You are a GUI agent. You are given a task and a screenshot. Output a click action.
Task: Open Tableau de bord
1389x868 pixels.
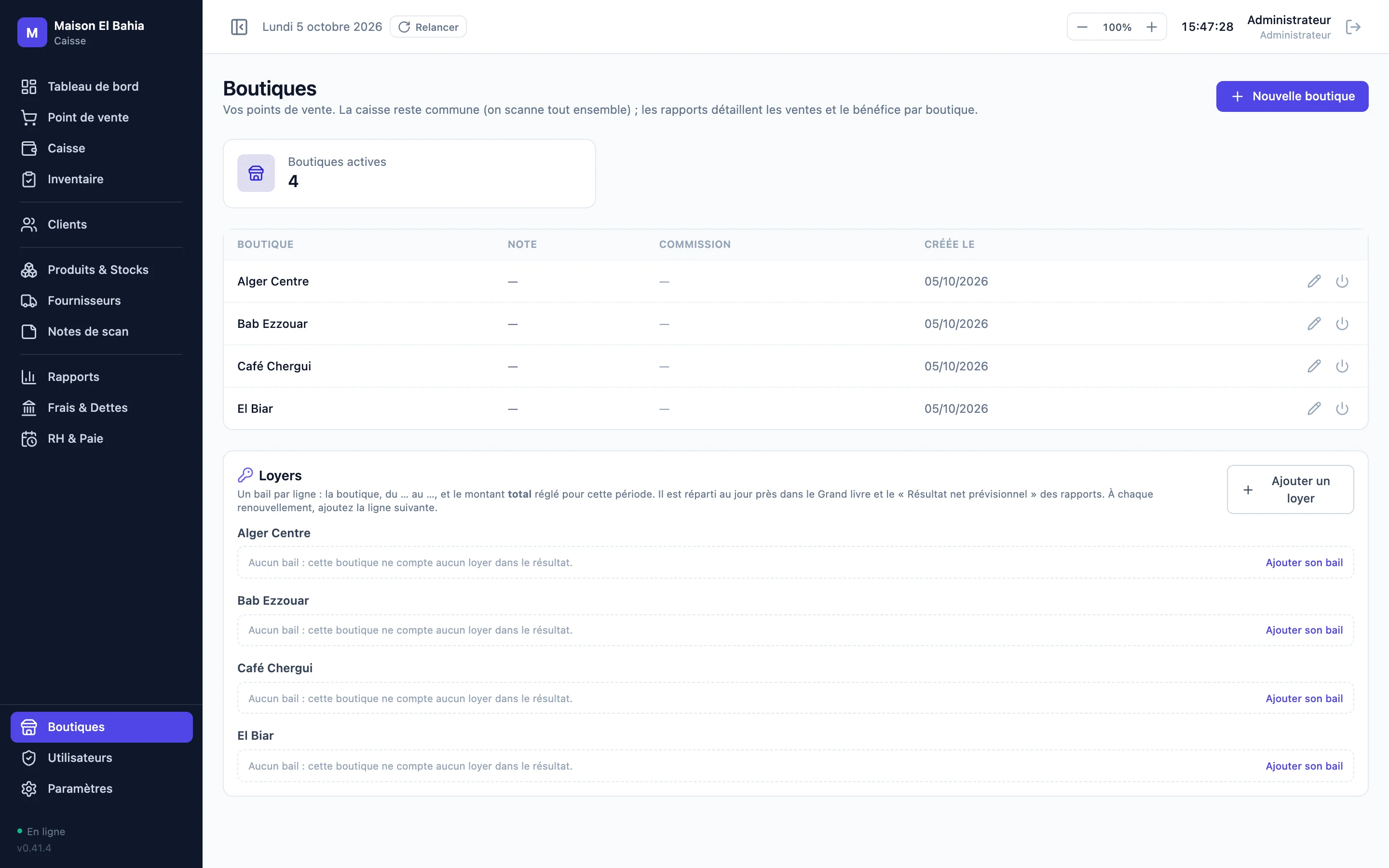click(102, 87)
